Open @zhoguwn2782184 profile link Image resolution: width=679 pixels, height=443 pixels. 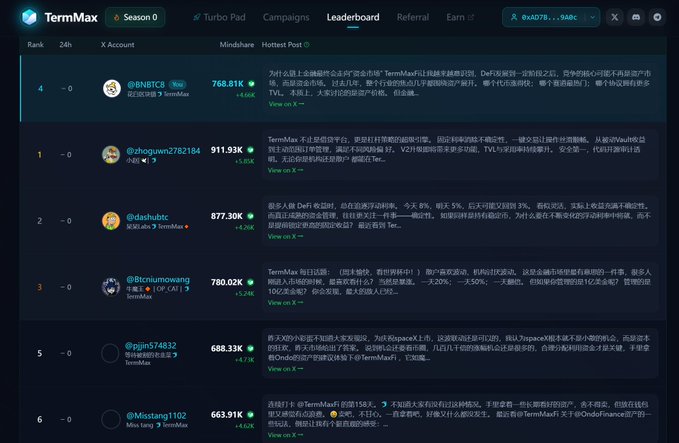pyautogui.click(x=163, y=151)
